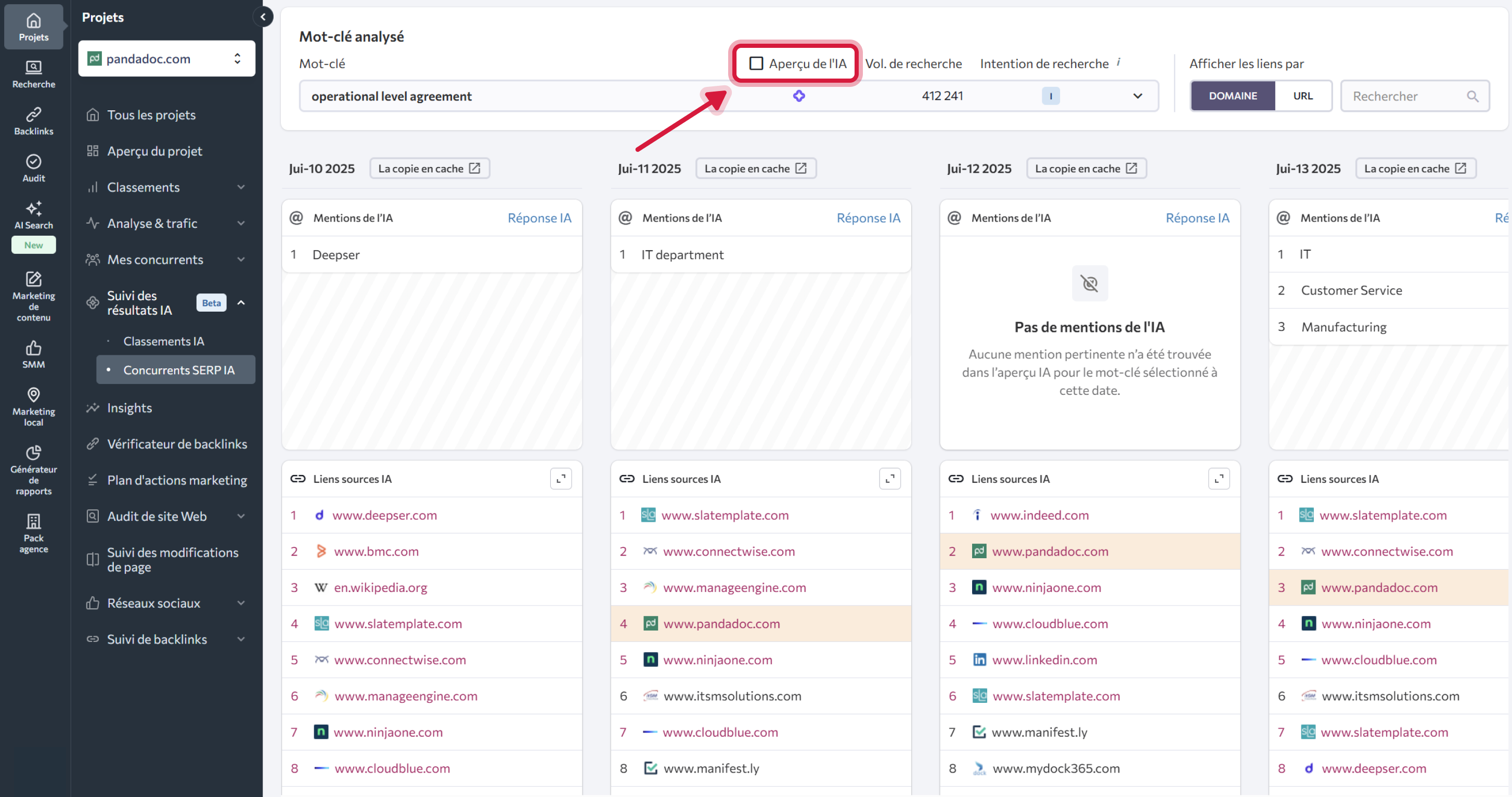Click the Intention de recherche info icon

1118,61
